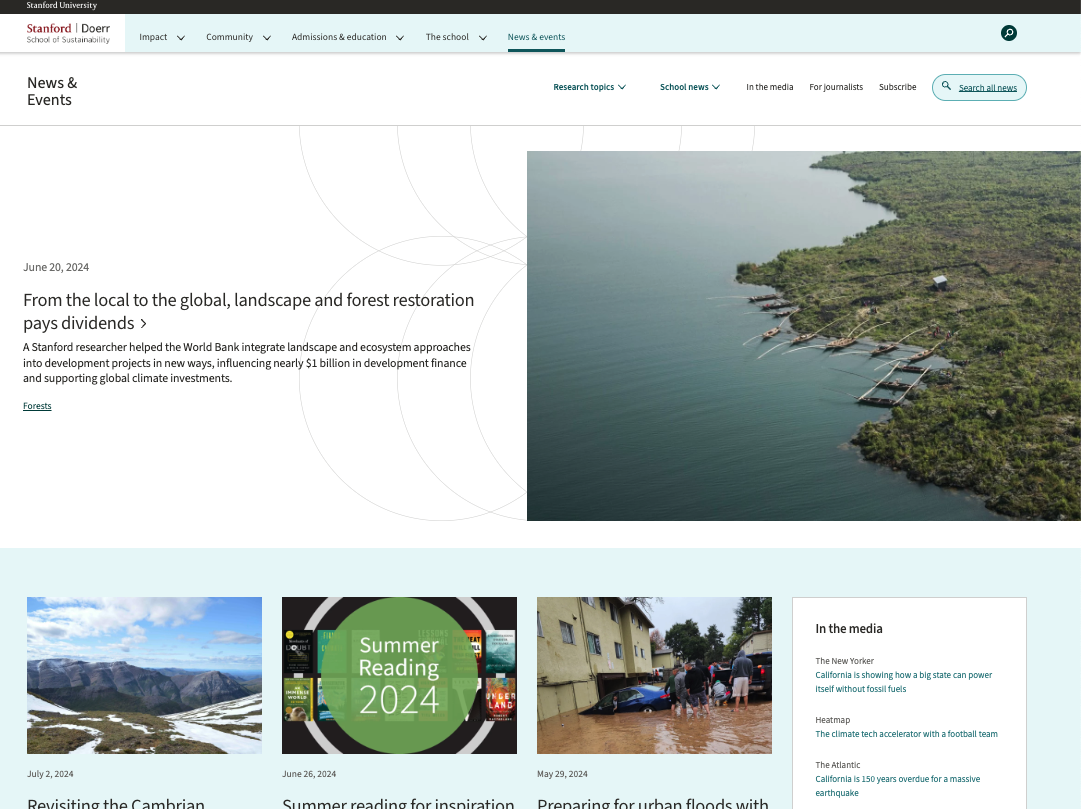The image size is (1081, 809).
Task: Click the Stanford Doerr School logo
Action: (68, 33)
